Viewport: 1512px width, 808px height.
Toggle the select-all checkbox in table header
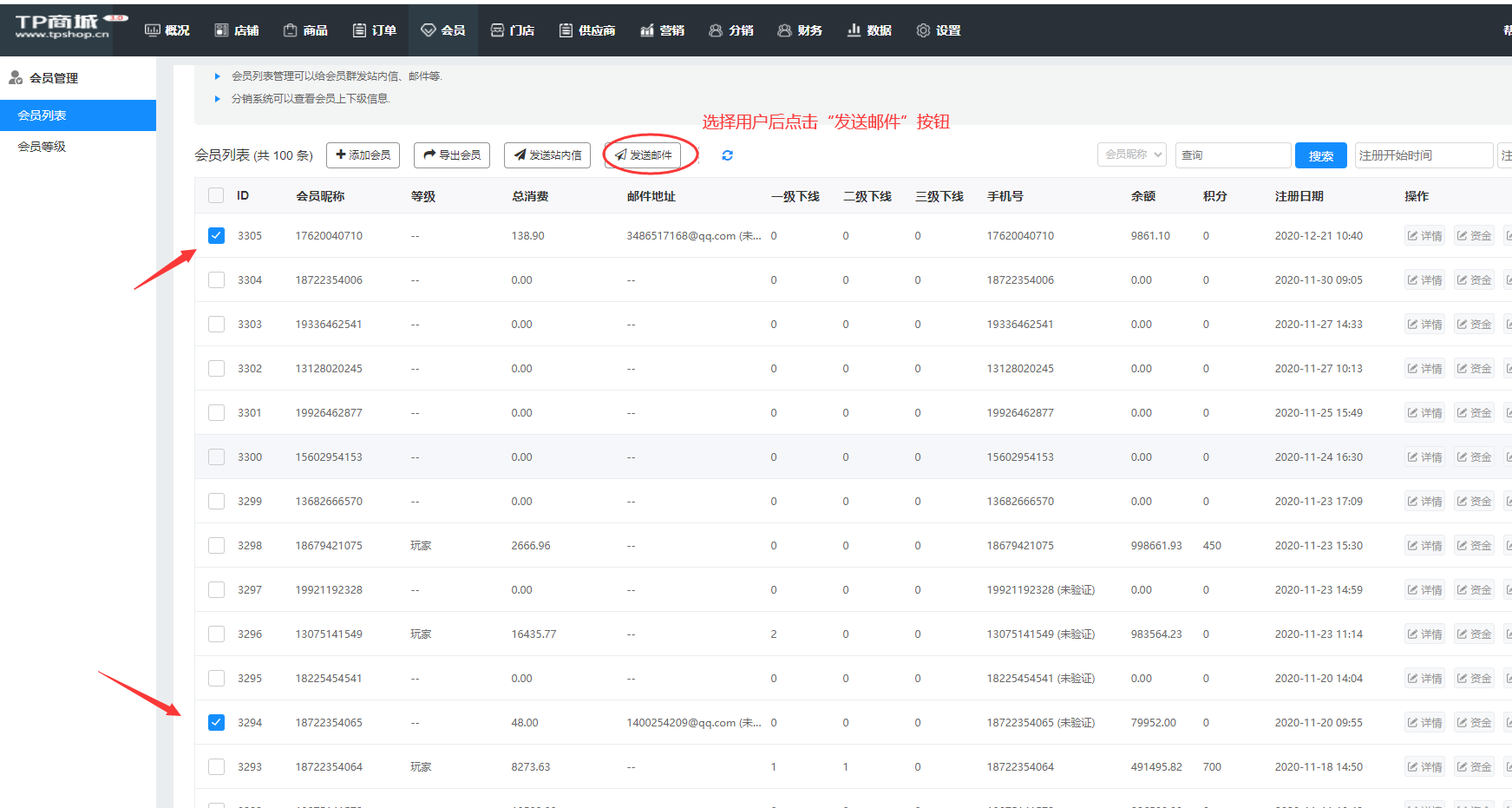pos(216,196)
